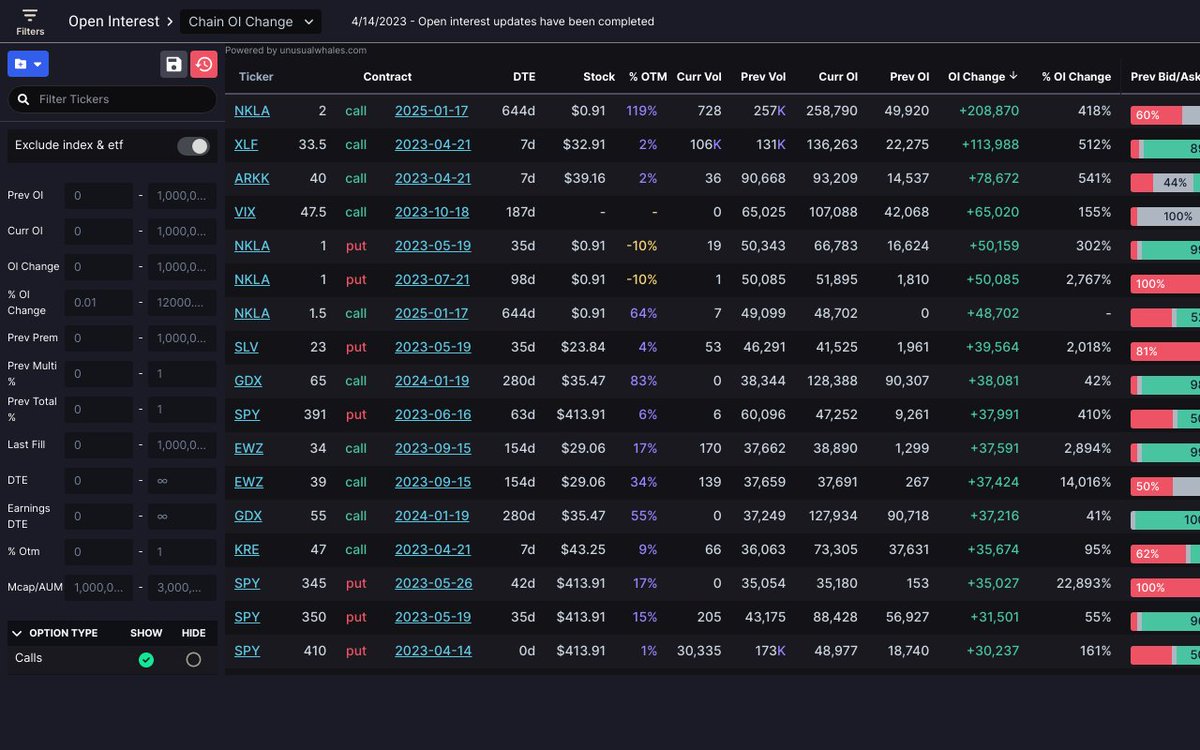Open the VIX ticker link
The width and height of the screenshot is (1200, 750).
coord(245,212)
